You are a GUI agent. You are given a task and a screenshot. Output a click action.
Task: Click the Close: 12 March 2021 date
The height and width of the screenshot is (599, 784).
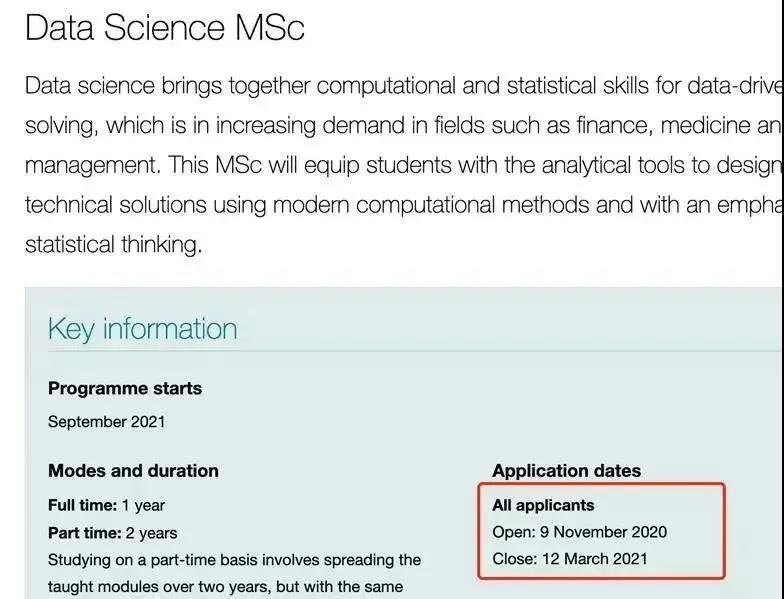click(x=569, y=559)
